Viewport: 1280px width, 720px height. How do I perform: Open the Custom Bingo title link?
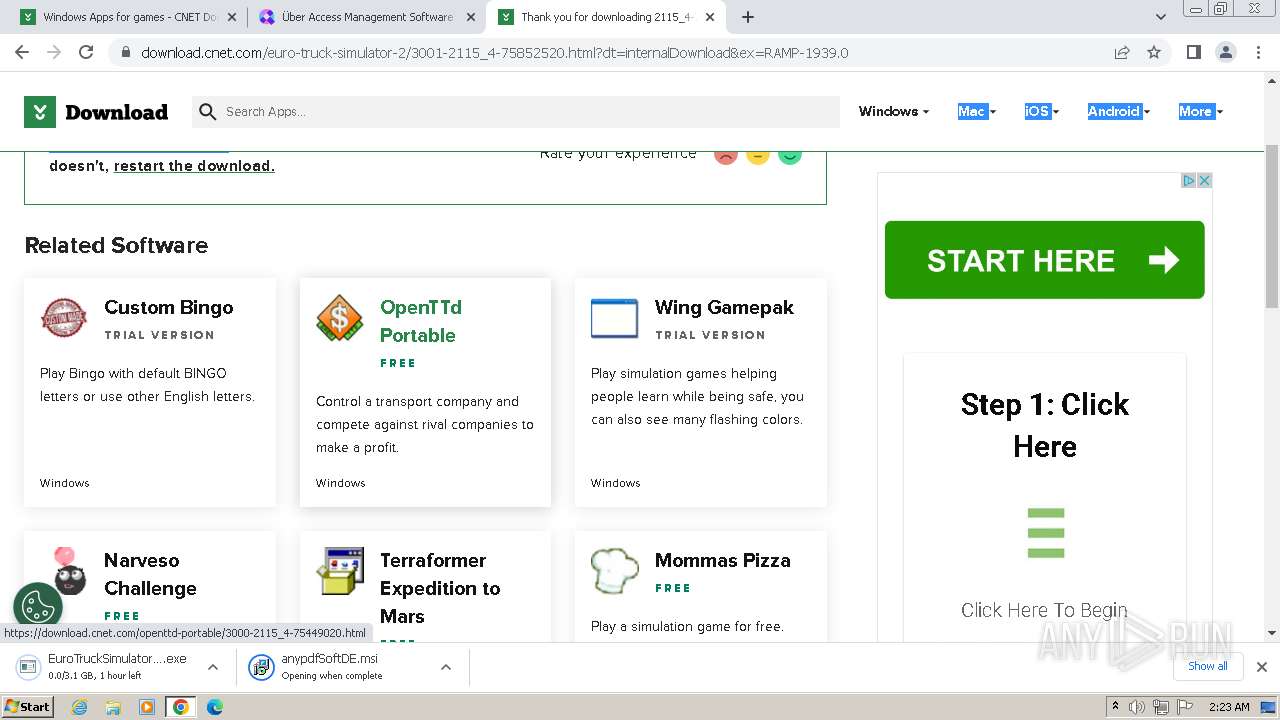click(169, 307)
